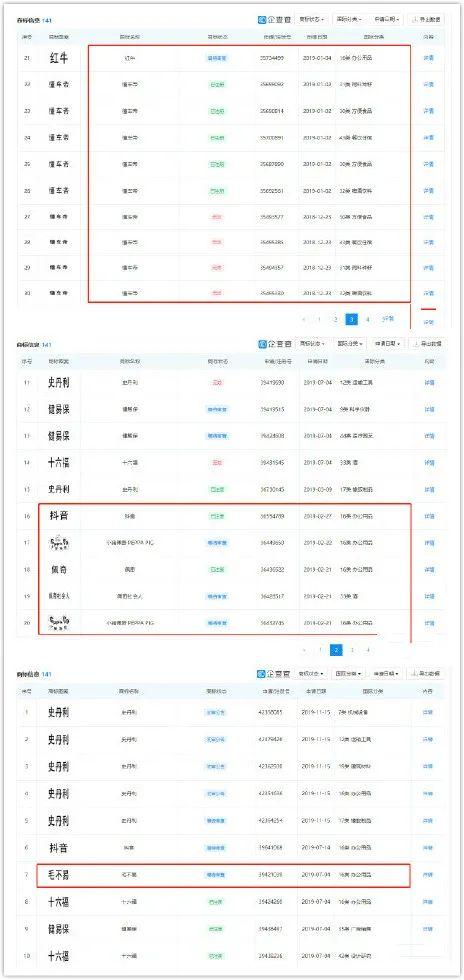464x980 pixels.
Task: Click 导出数据 export button in top table
Action: 426,19
